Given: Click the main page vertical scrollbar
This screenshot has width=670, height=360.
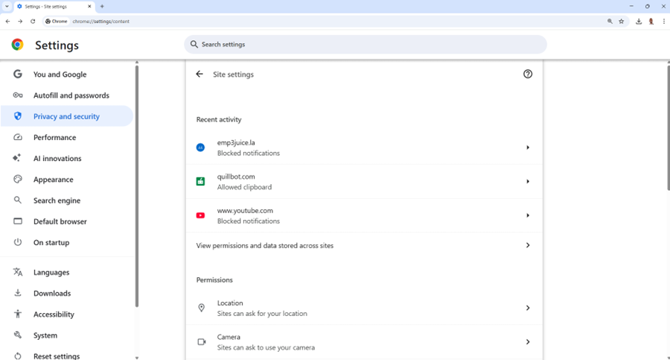Looking at the screenshot, I should (668, 128).
